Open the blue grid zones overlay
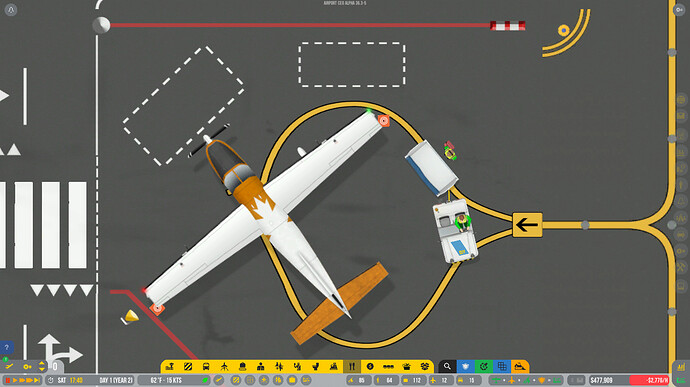The height and width of the screenshot is (387, 690). 502,366
